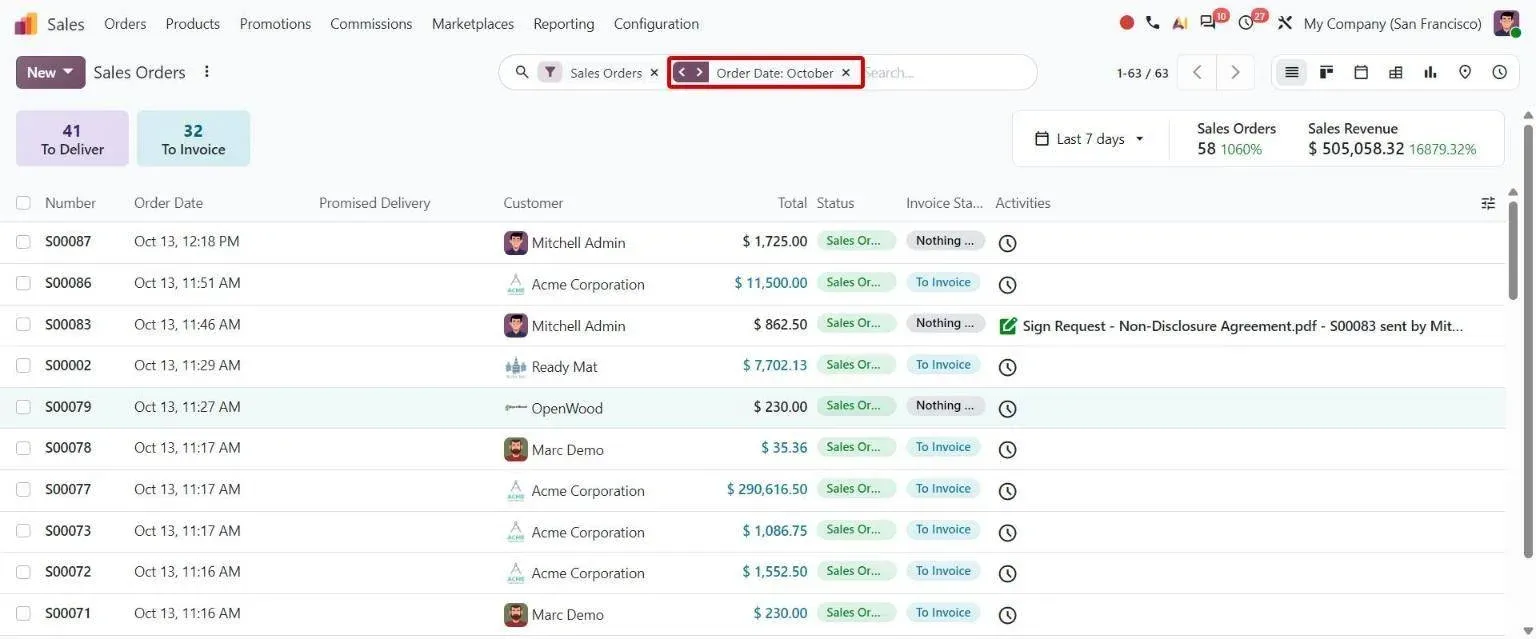Screen dimensions: 1536x639
Task: Open the Sales Orders kebab actions menu
Action: [207, 72]
